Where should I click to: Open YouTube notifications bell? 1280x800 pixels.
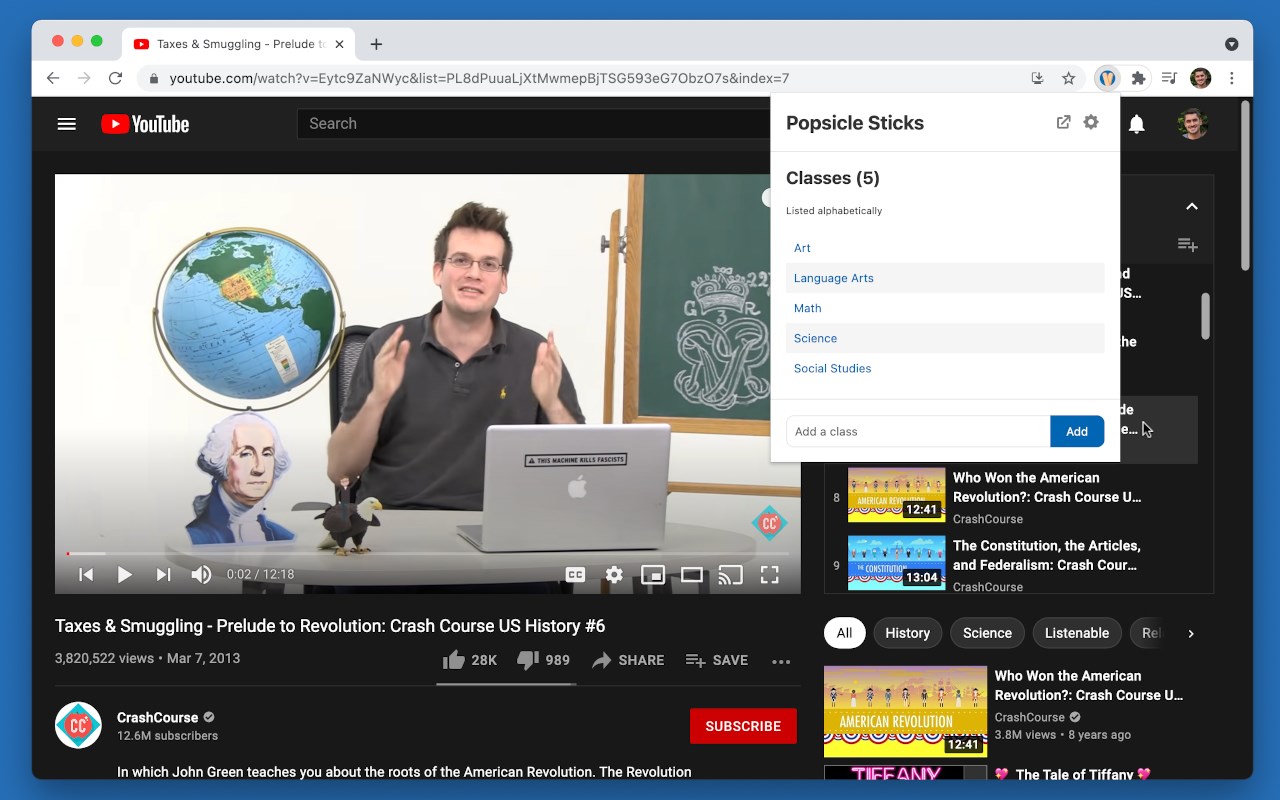click(1137, 124)
